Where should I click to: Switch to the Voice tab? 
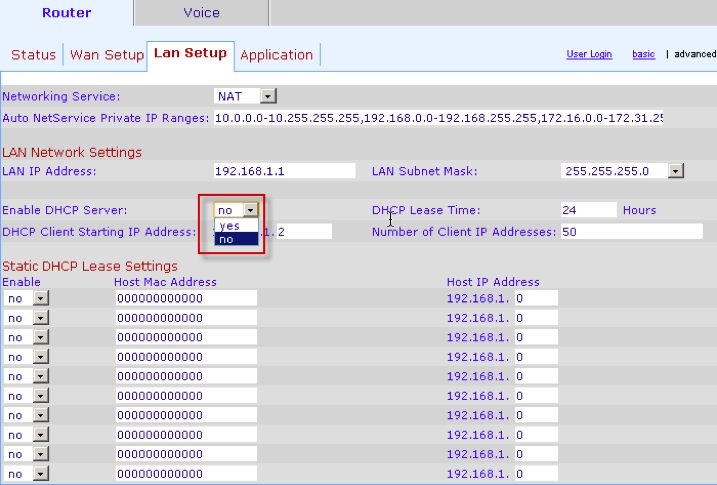point(201,13)
